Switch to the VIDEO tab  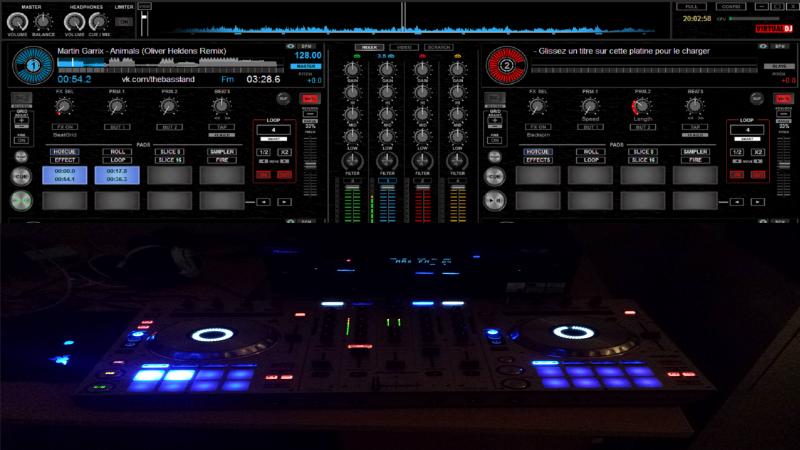pyautogui.click(x=404, y=47)
